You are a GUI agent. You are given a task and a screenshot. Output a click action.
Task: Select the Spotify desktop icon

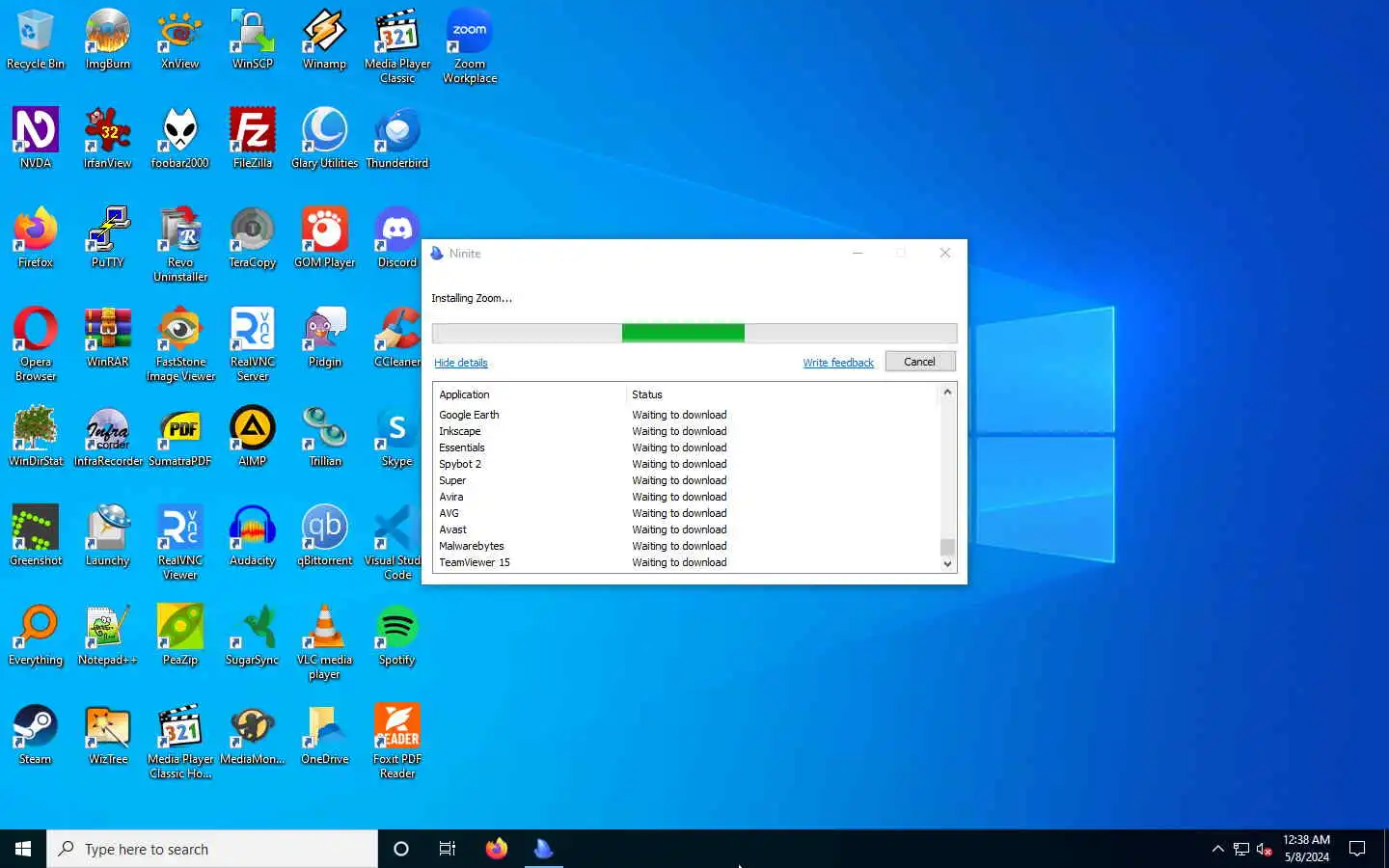coord(397,635)
